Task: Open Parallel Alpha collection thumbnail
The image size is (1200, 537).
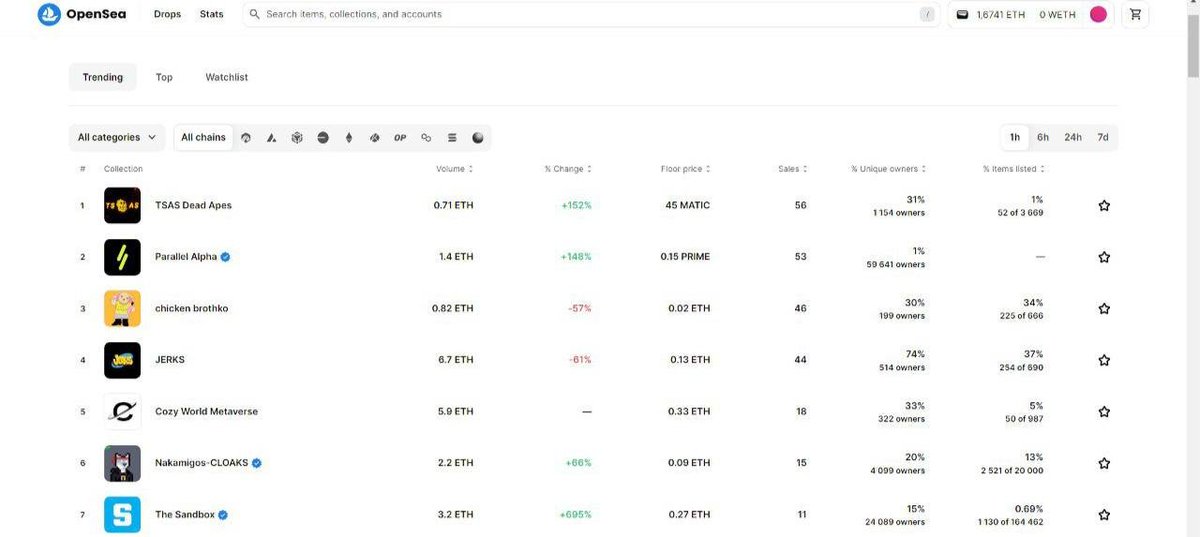Action: coord(122,257)
